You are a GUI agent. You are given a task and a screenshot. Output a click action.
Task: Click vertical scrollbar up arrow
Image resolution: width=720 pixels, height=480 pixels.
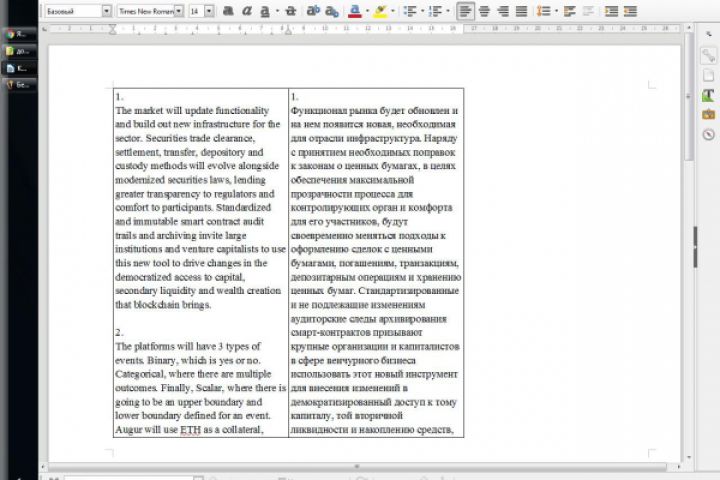[x=688, y=28]
